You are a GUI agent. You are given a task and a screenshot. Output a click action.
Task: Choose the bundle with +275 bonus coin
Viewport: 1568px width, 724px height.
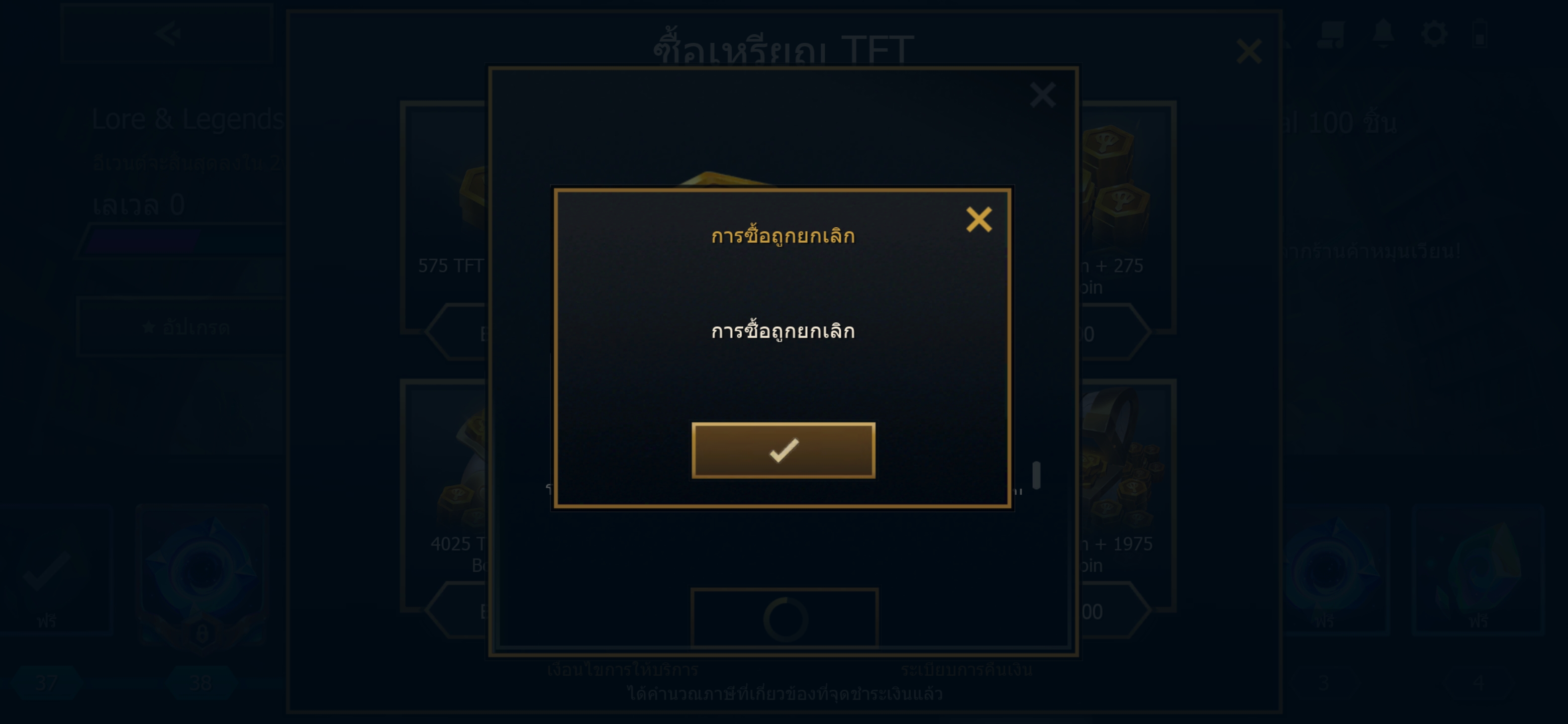pyautogui.click(x=1127, y=217)
